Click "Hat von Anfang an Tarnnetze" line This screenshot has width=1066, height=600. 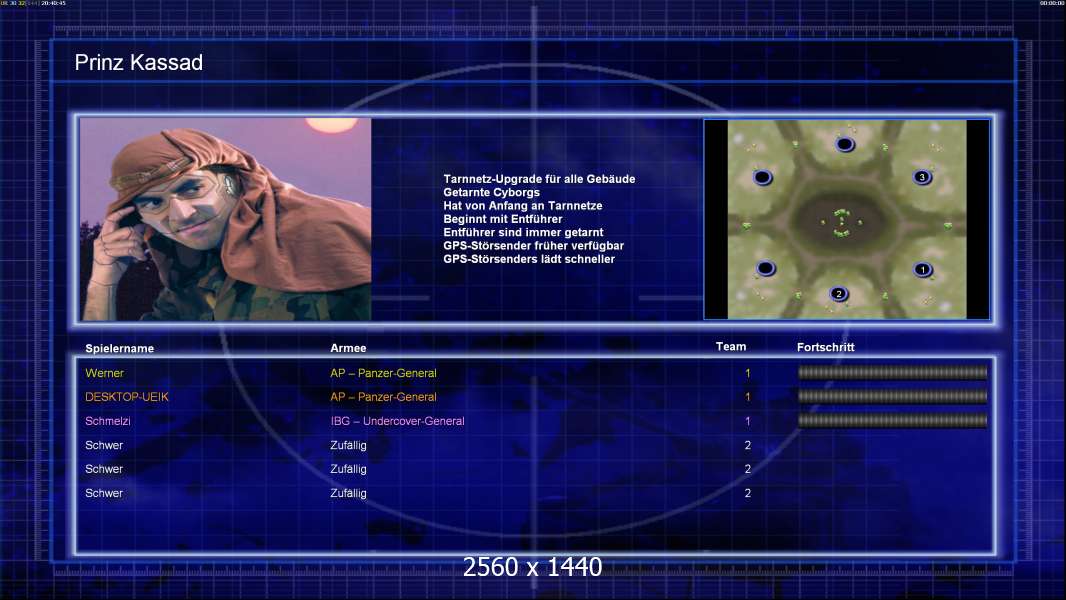pos(523,205)
